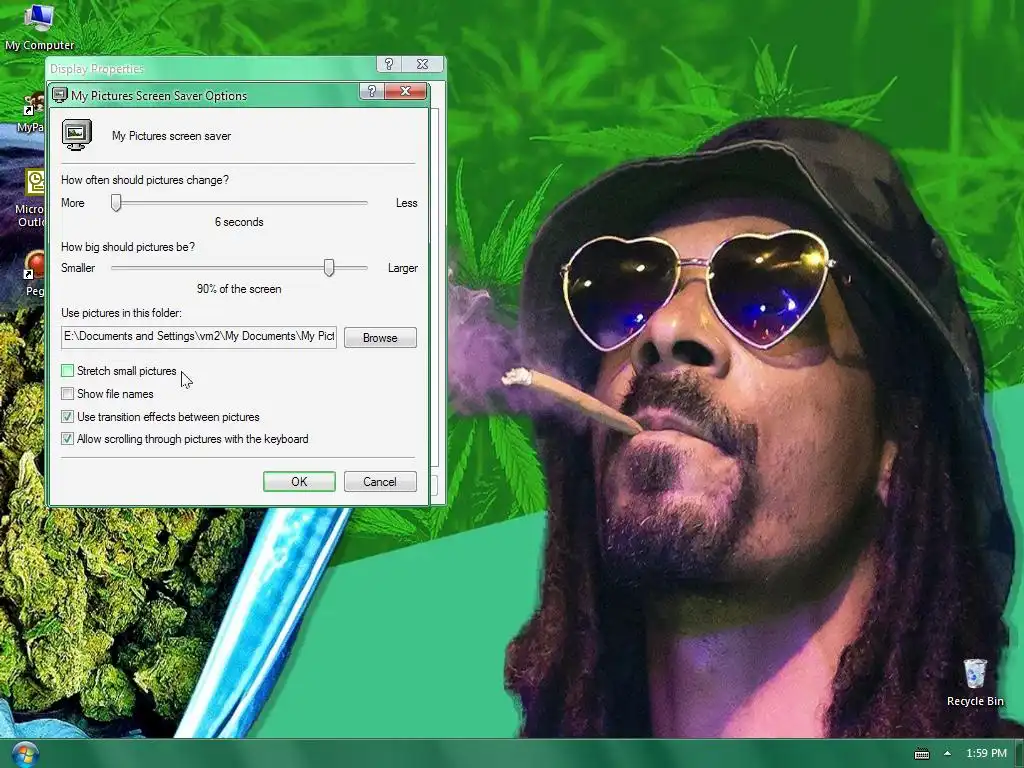The height and width of the screenshot is (768, 1024).
Task: Click the help button of Display Properties window
Action: 389,64
